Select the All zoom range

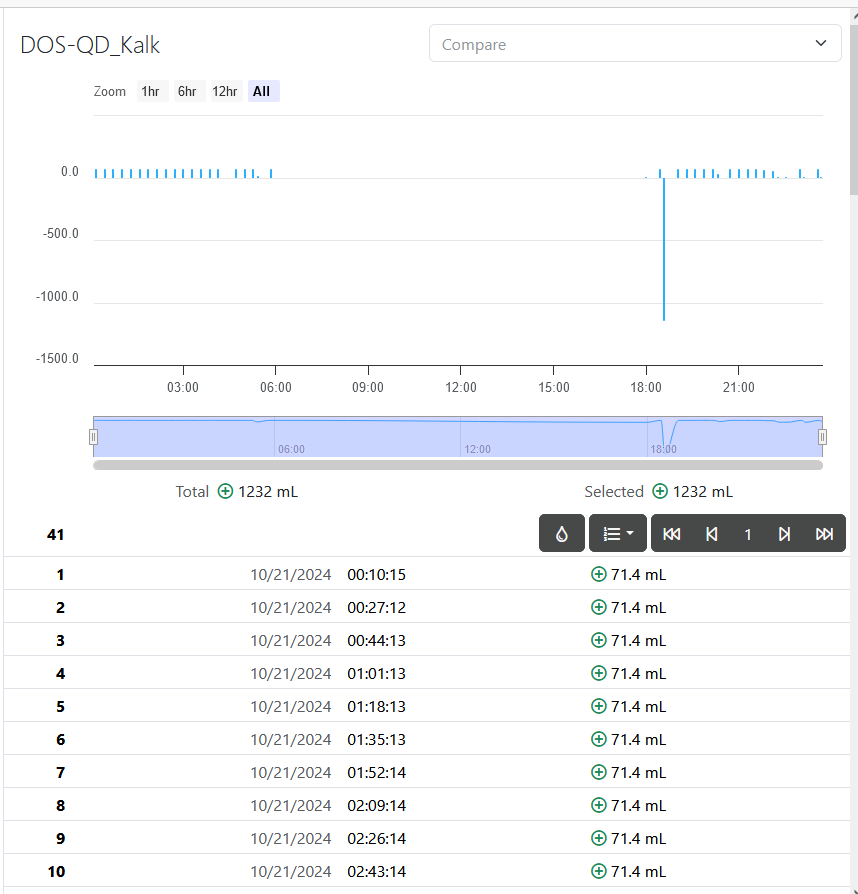pos(262,91)
